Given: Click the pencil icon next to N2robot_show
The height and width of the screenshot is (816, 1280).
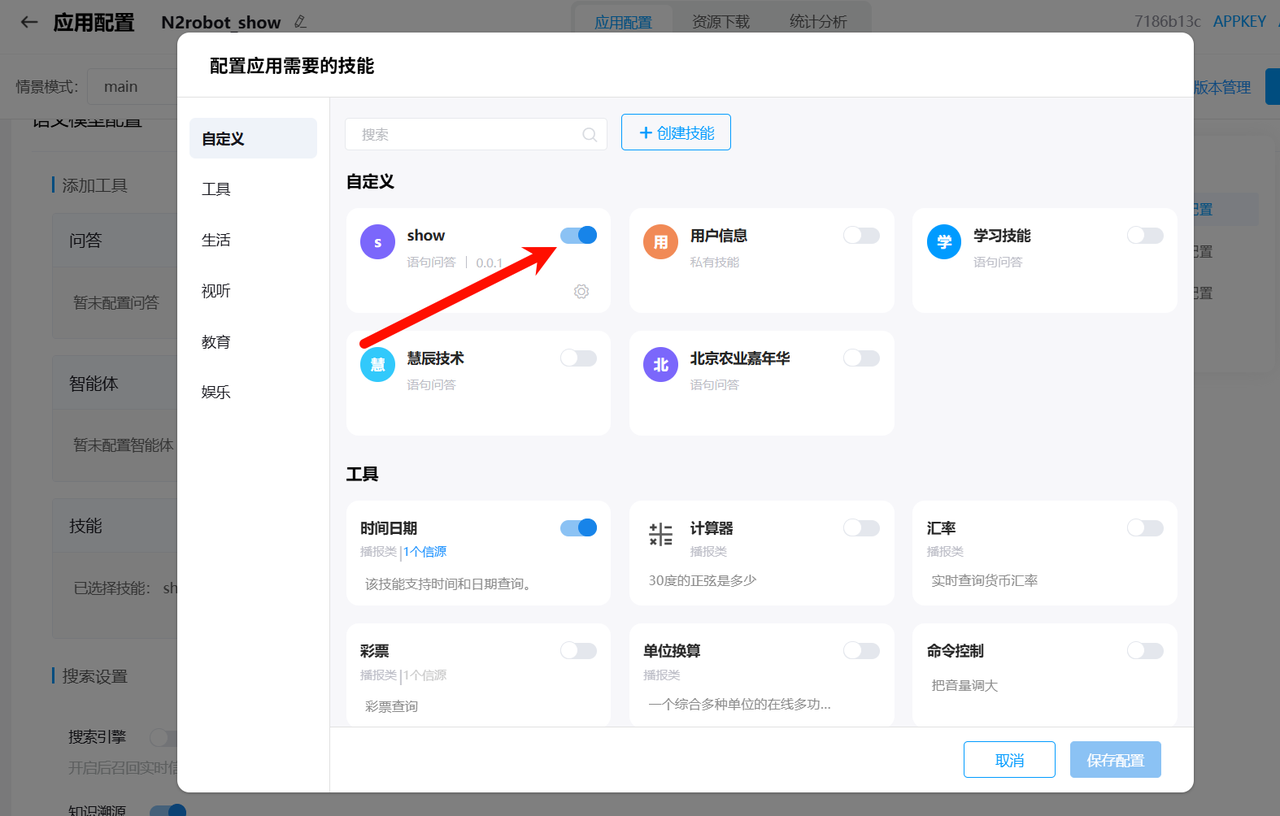Looking at the screenshot, I should (301, 22).
